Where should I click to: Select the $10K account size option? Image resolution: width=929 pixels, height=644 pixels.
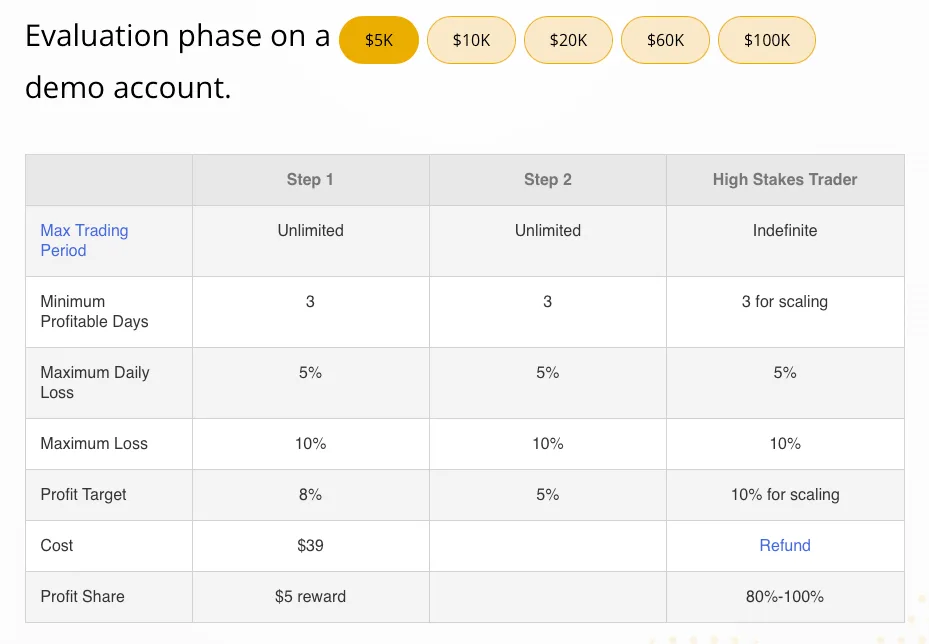pos(471,40)
